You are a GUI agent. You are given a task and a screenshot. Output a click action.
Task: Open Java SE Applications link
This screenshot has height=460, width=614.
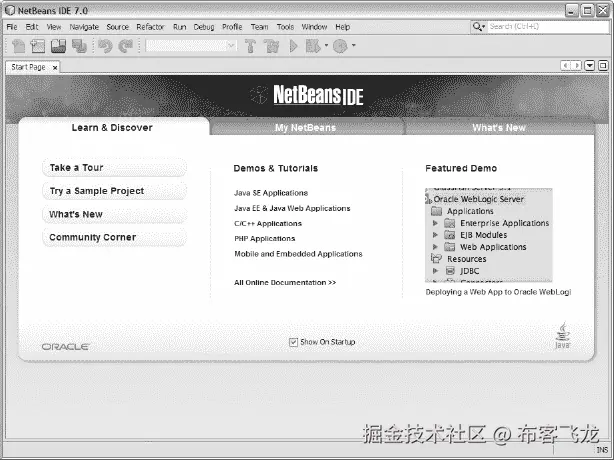tap(271, 193)
